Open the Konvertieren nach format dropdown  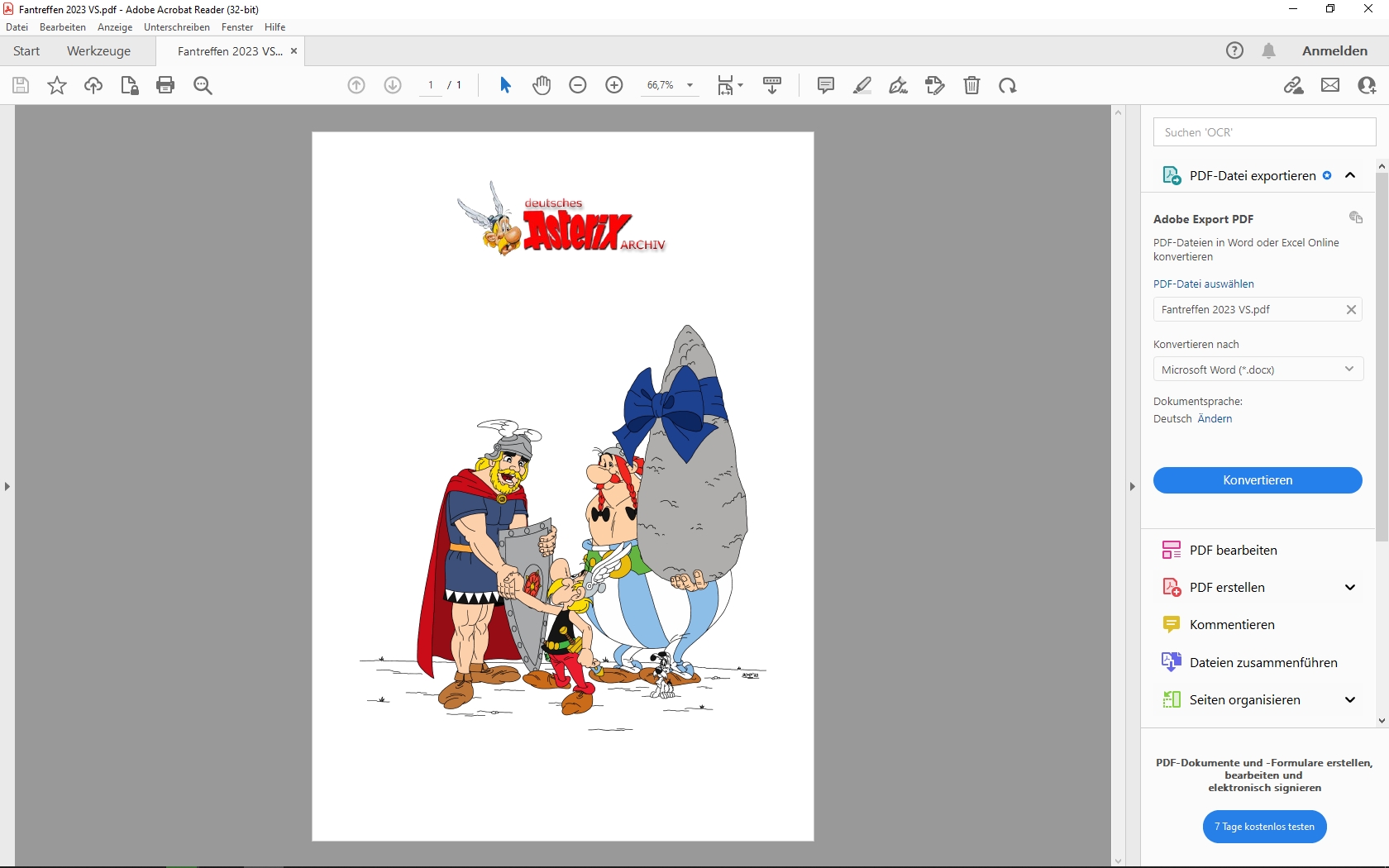point(1258,370)
